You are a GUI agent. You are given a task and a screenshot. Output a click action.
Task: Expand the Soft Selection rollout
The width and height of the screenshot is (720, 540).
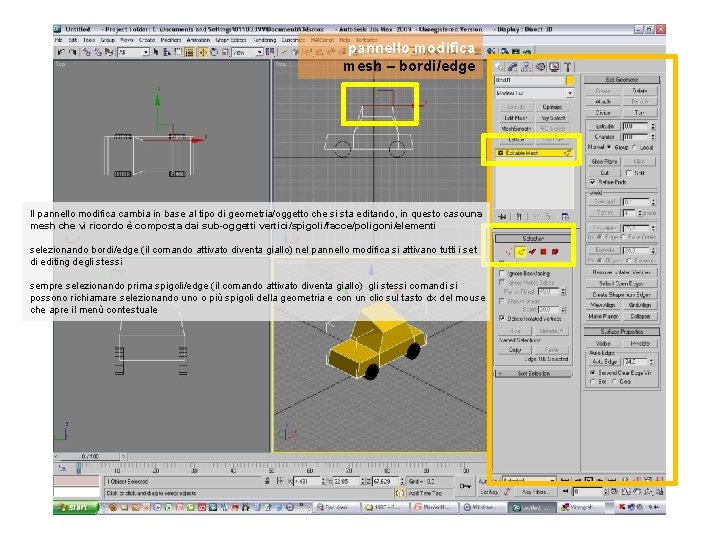(533, 373)
